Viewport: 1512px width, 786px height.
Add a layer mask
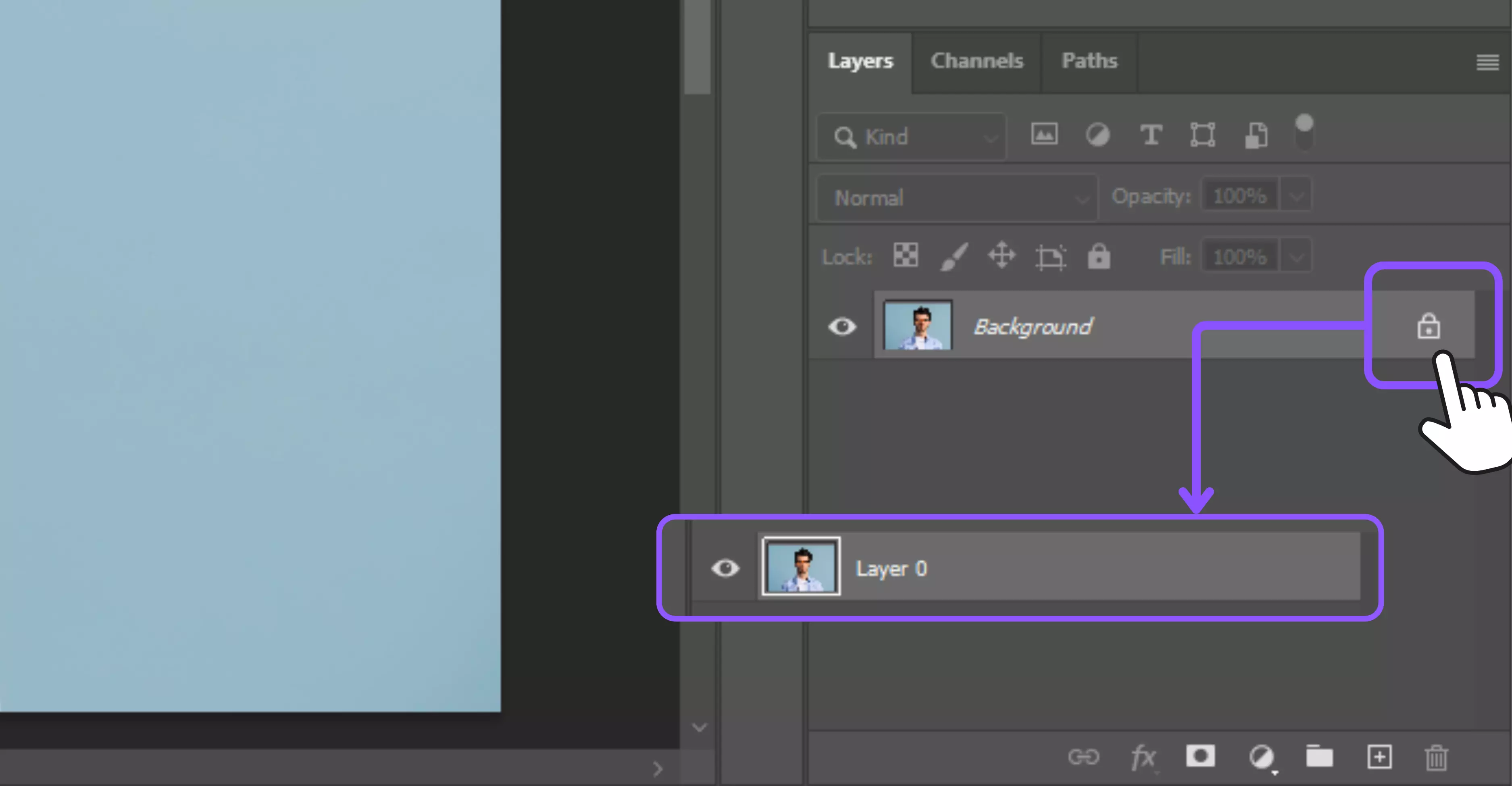click(x=1200, y=755)
